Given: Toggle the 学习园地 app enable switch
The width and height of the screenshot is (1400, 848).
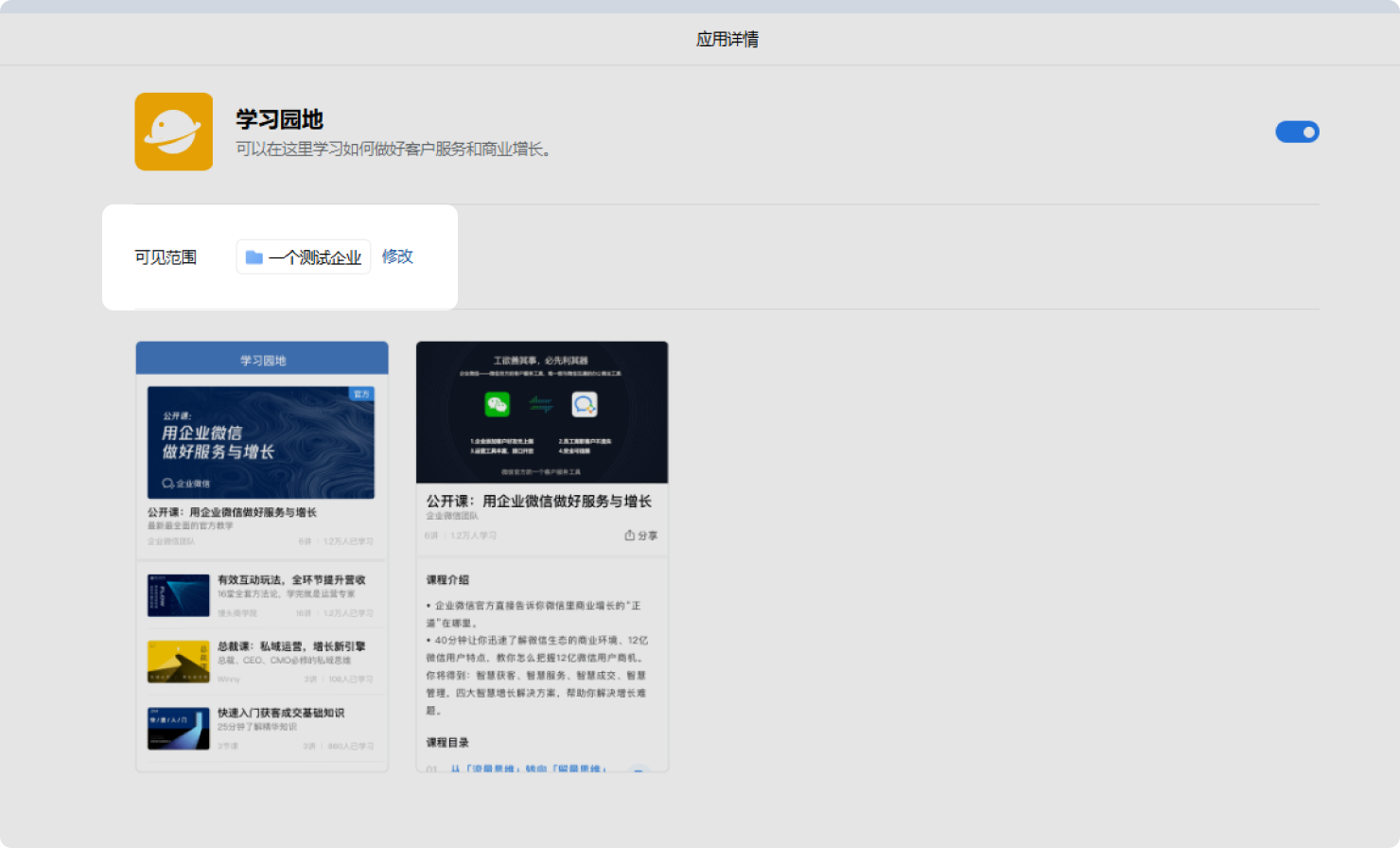Looking at the screenshot, I should (1297, 132).
